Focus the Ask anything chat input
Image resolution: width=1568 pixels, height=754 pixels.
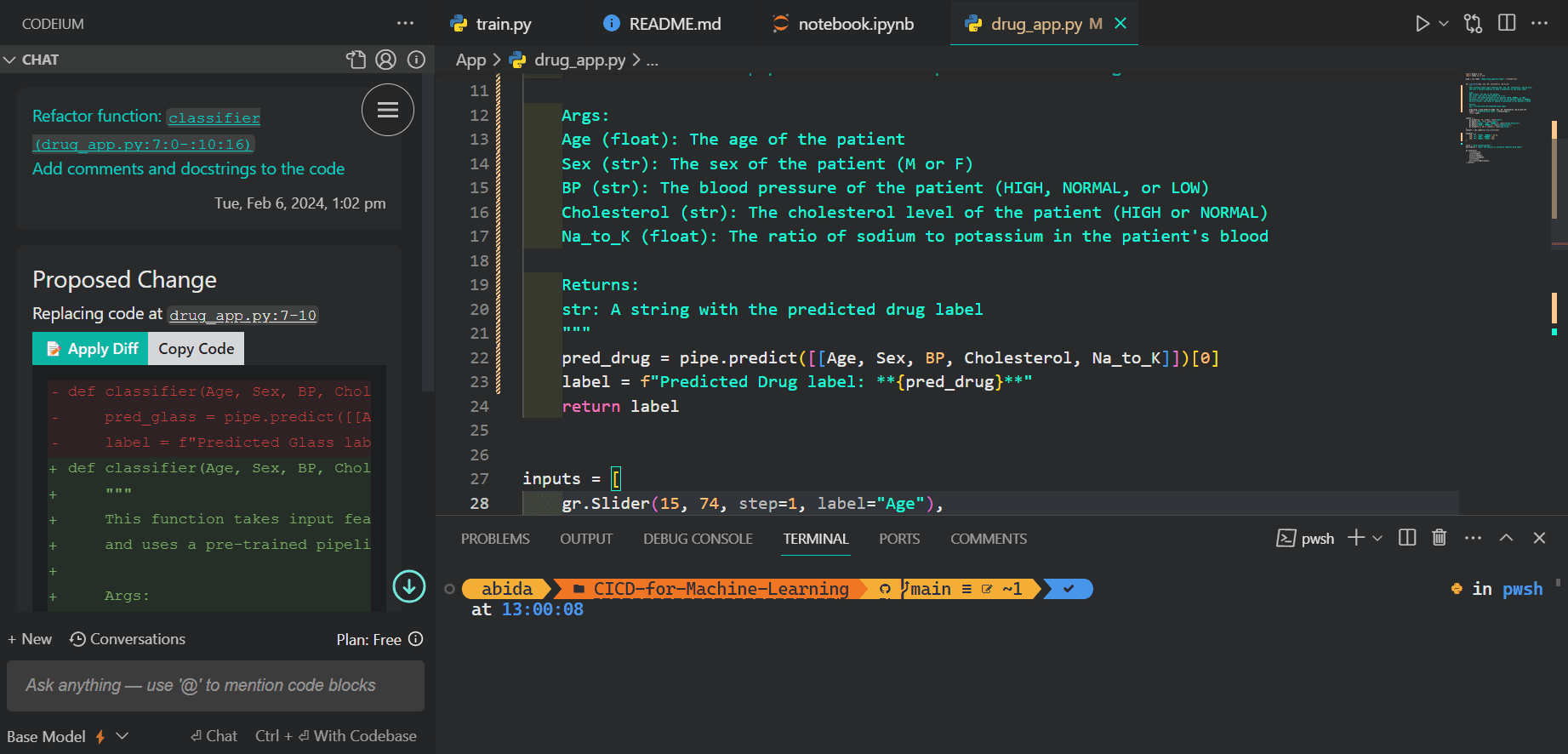(215, 686)
